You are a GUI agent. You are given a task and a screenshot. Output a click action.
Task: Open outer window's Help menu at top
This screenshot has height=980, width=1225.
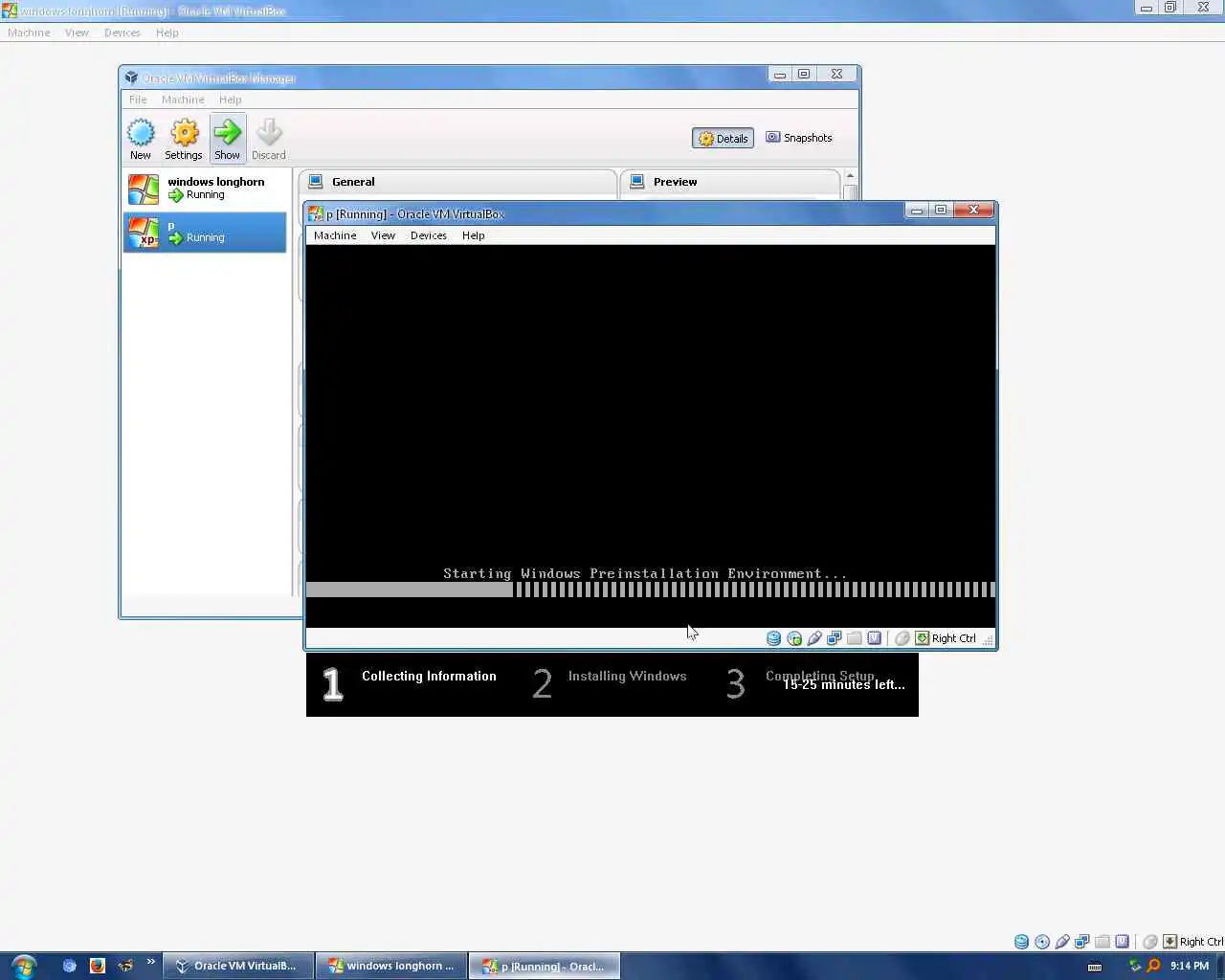(167, 33)
